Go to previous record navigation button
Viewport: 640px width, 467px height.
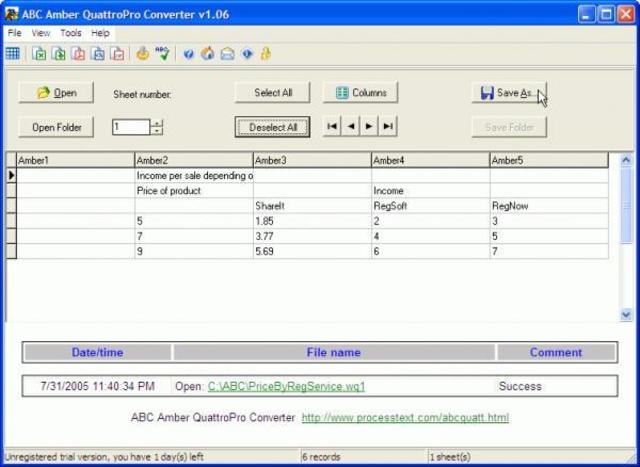(351, 127)
